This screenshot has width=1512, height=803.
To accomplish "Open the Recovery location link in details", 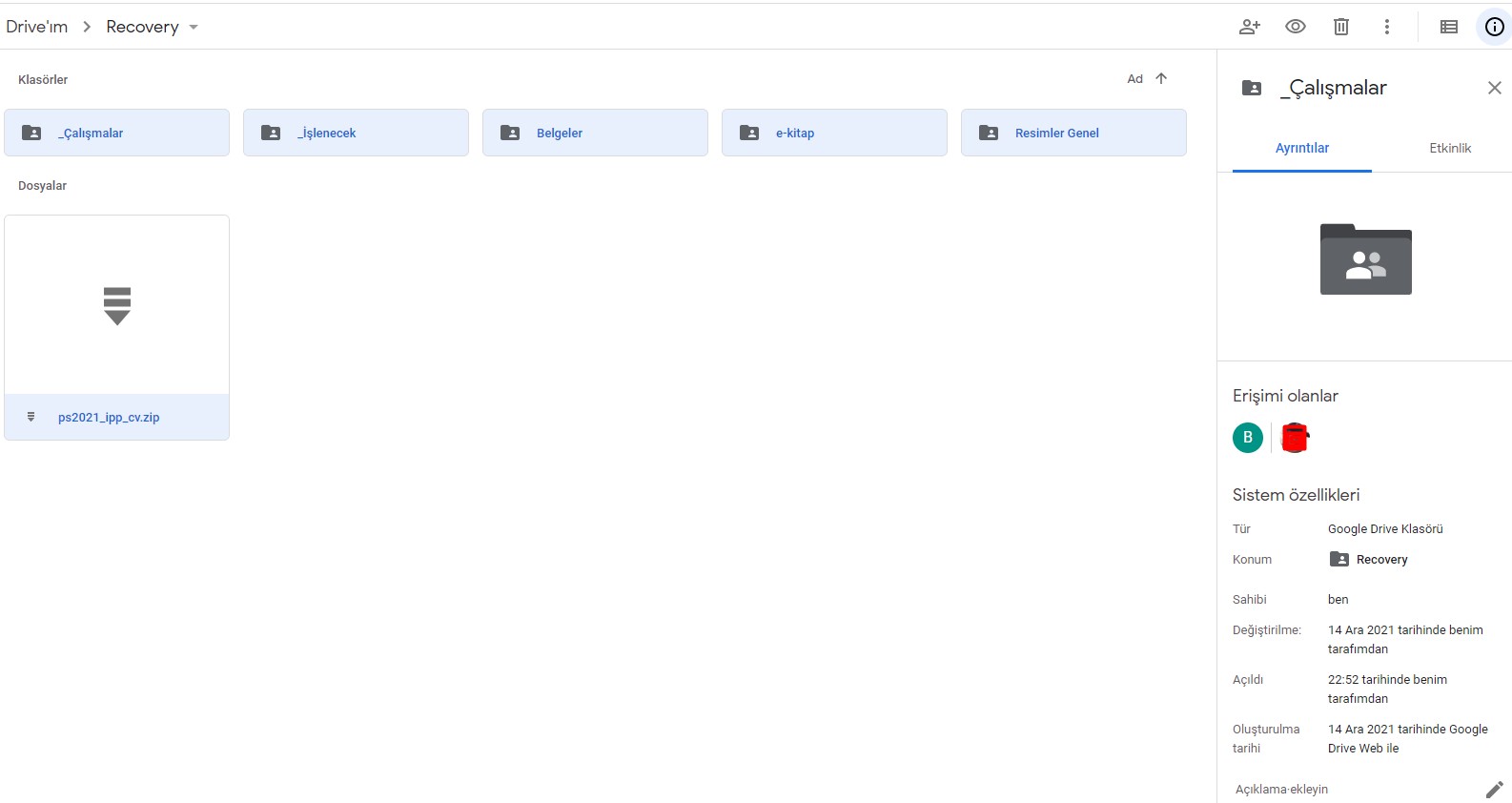I will 1380,560.
